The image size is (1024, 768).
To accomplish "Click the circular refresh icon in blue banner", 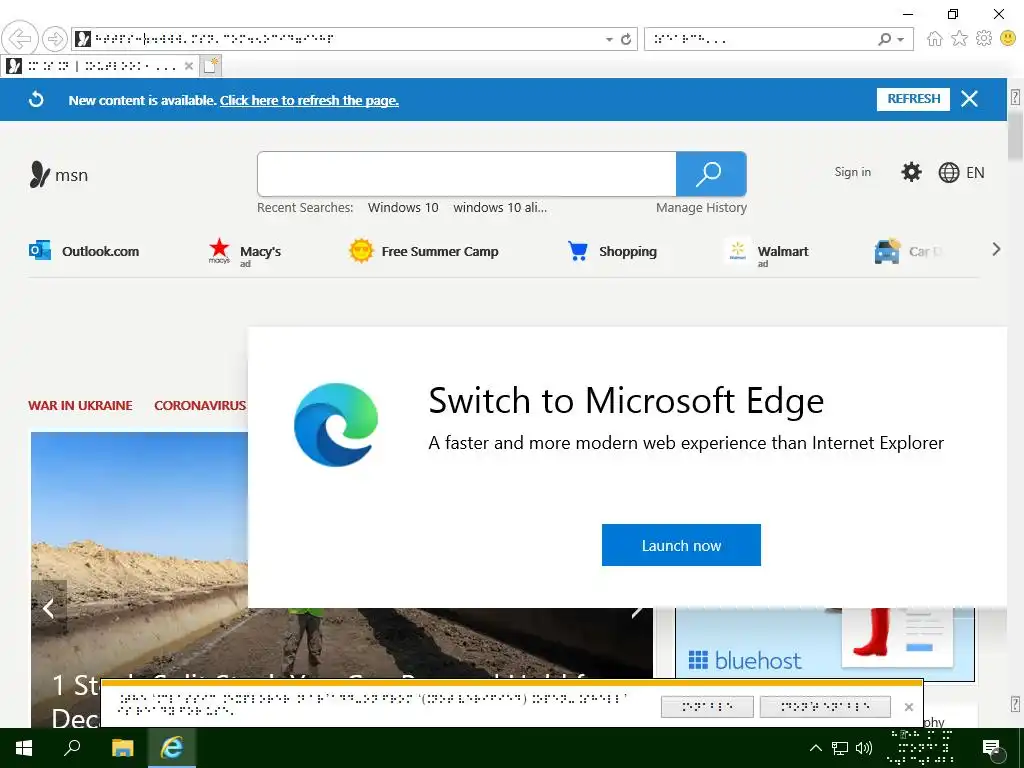I will coord(37,99).
